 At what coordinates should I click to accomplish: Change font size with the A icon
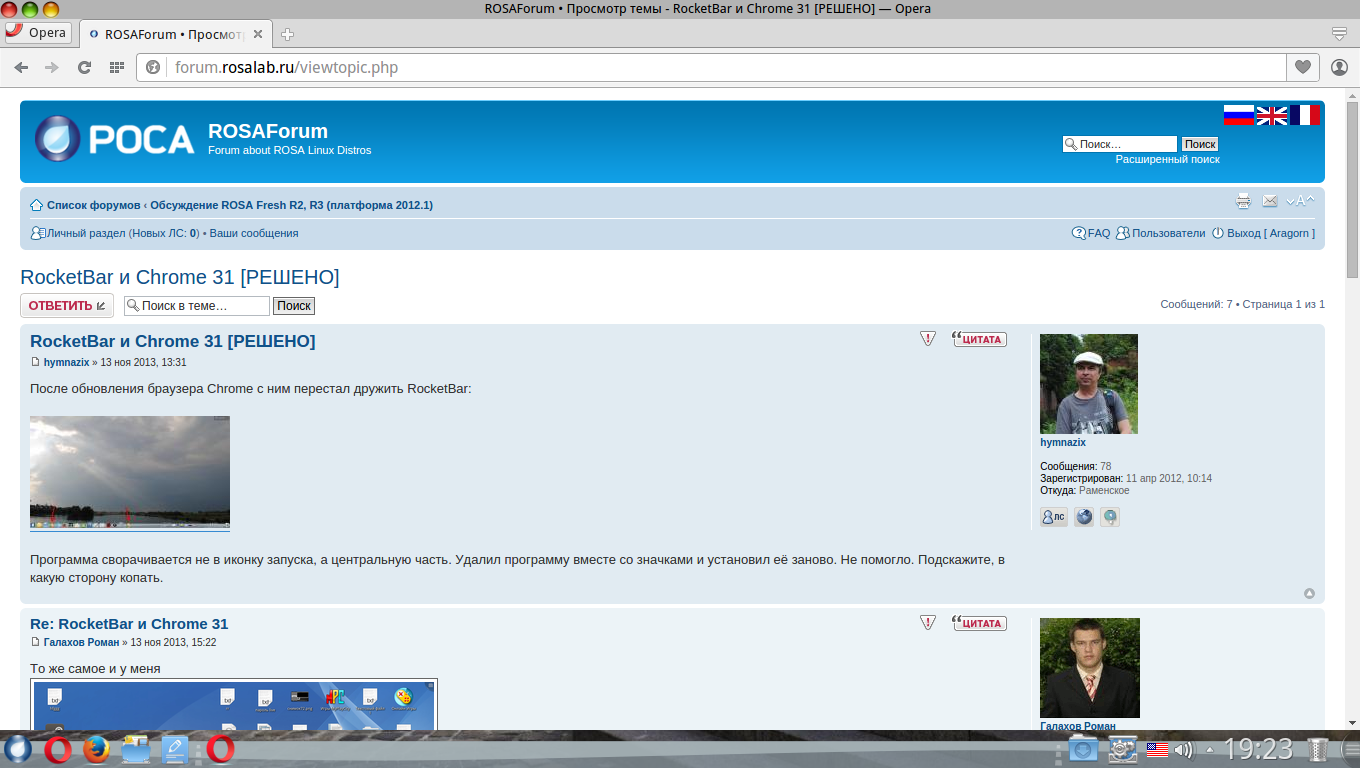(x=1300, y=201)
